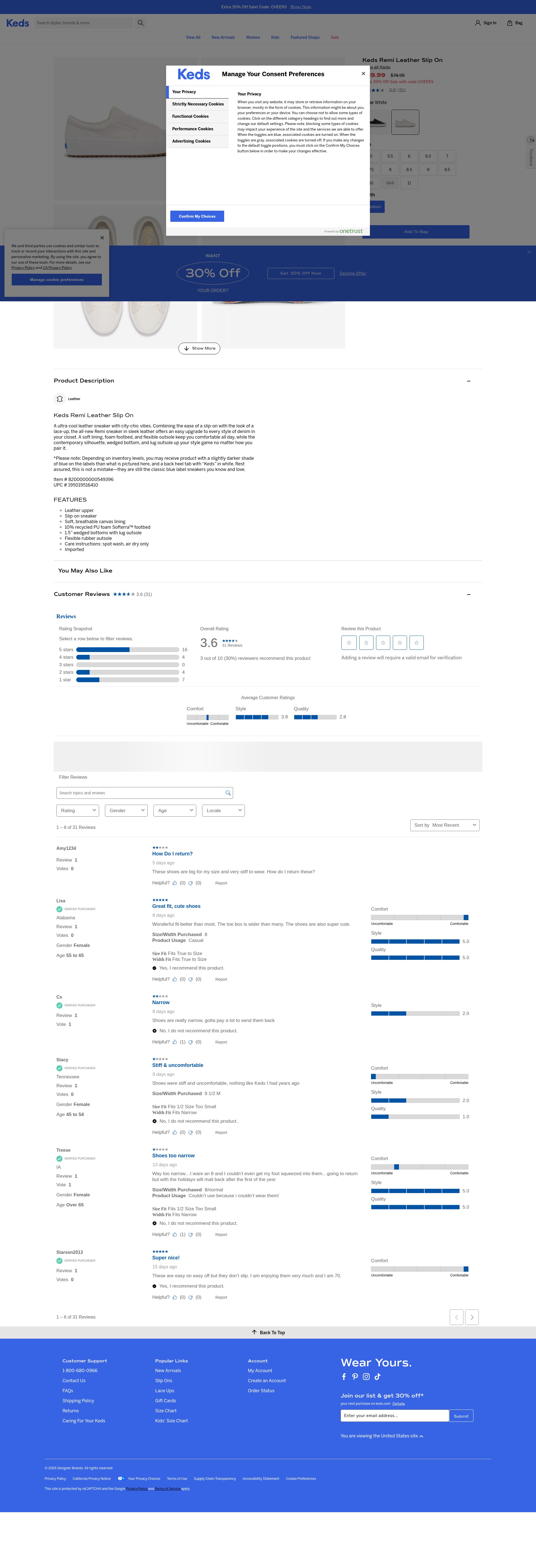
Task: Open Sort by Most Recent dropdown
Action: [445, 825]
